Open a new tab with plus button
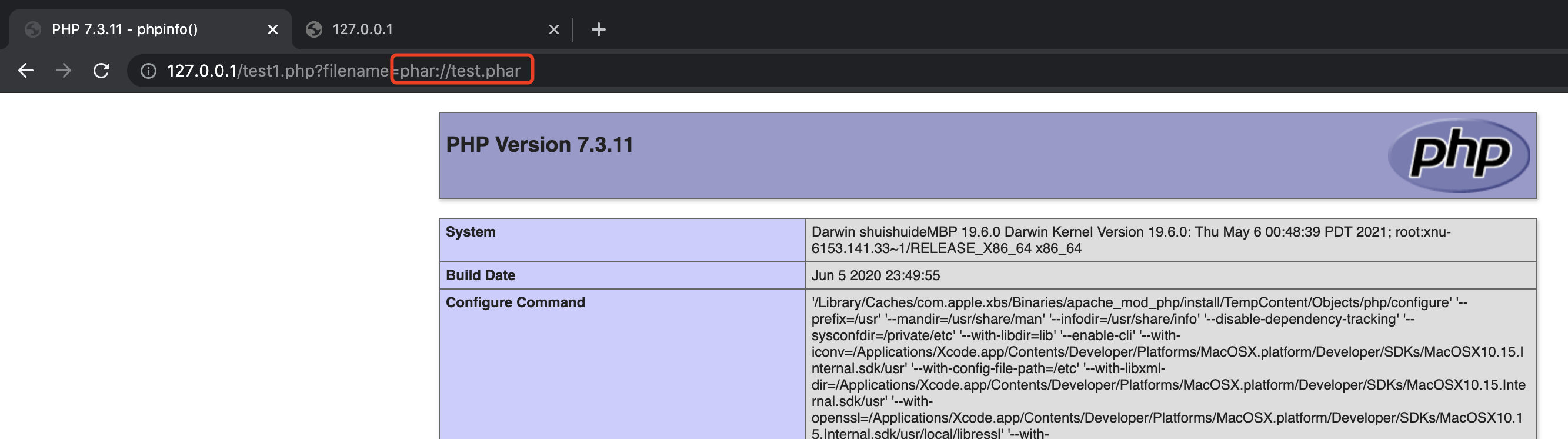Viewport: 1568px width, 439px height. click(598, 29)
